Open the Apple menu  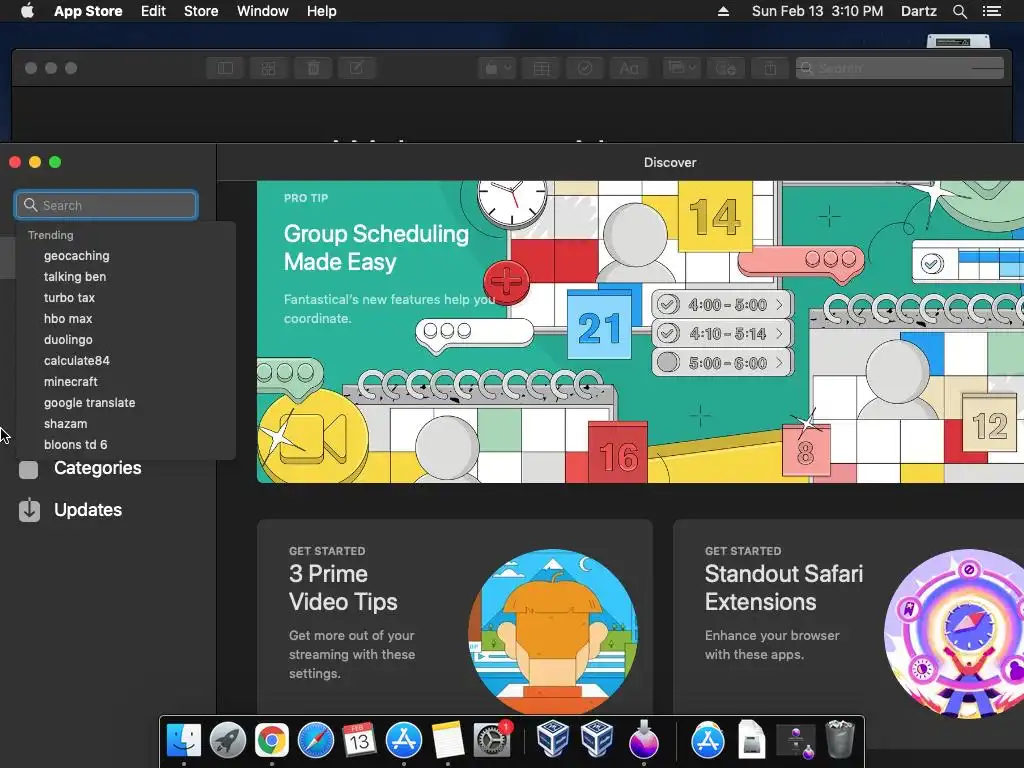pos(27,11)
